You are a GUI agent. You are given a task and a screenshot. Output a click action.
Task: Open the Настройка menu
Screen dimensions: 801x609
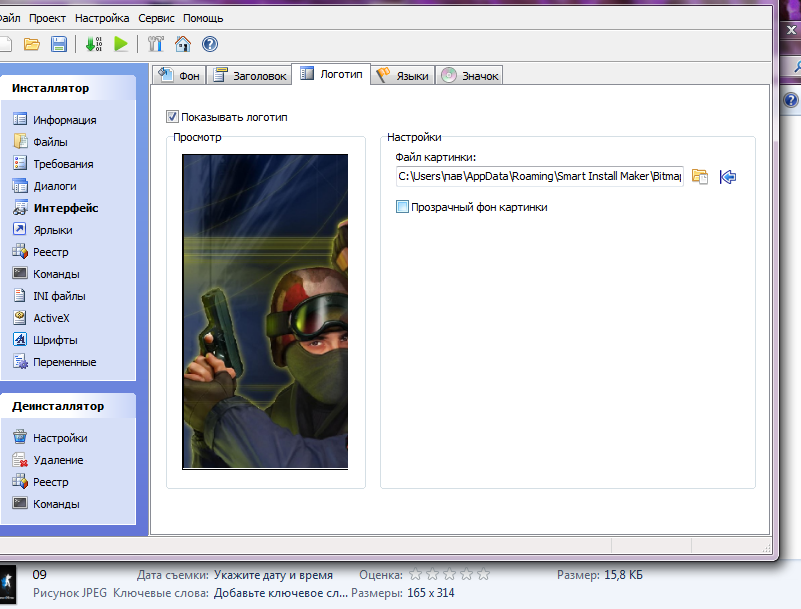point(102,18)
